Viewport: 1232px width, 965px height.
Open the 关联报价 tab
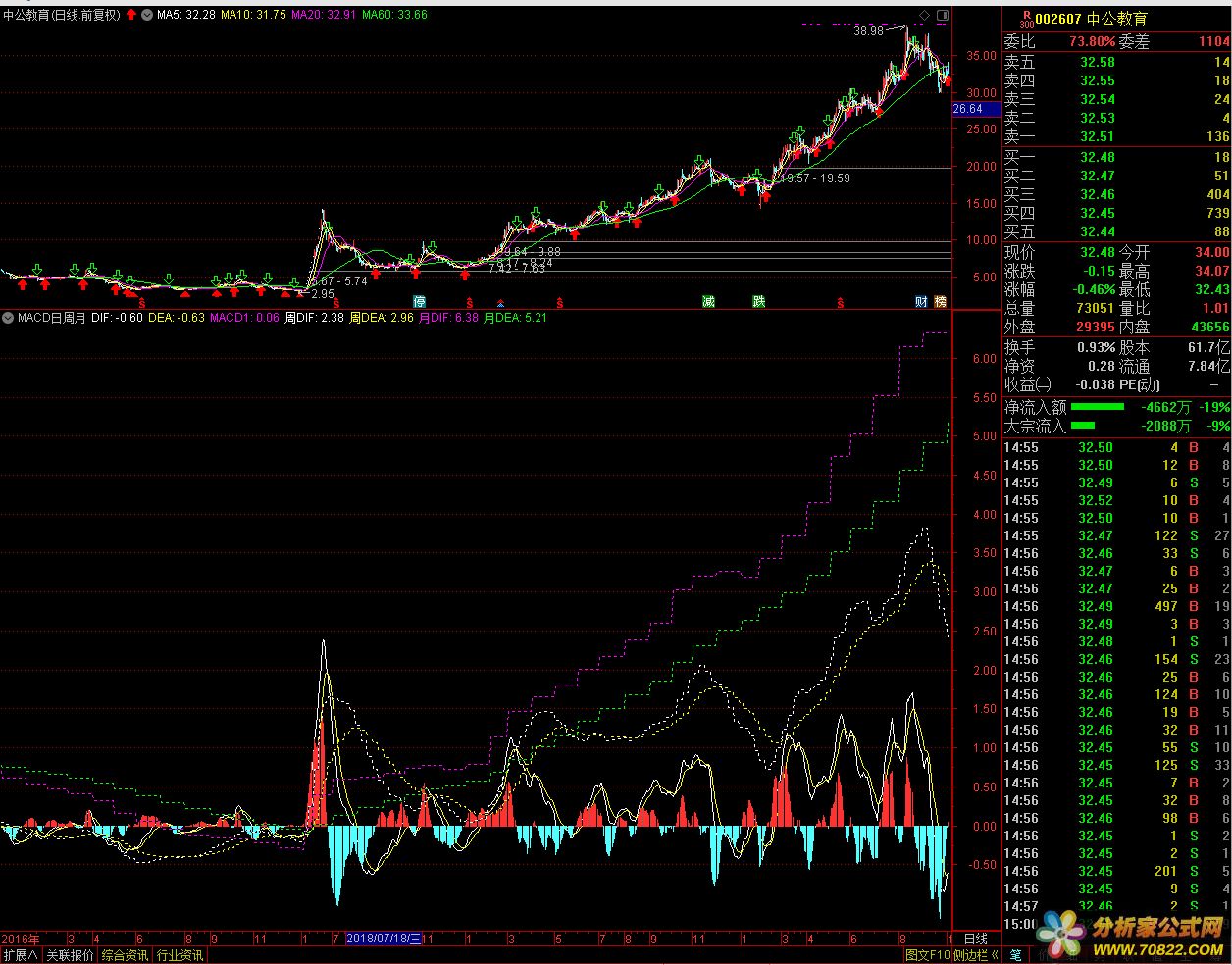point(70,955)
